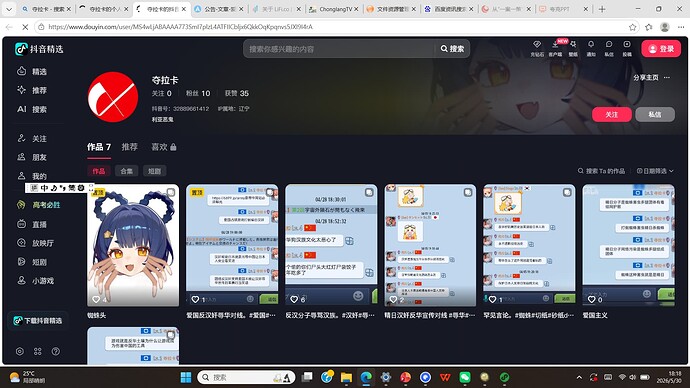690x388 pixels.
Task: Stop page loading in browser toolbar
Action: (25, 27)
